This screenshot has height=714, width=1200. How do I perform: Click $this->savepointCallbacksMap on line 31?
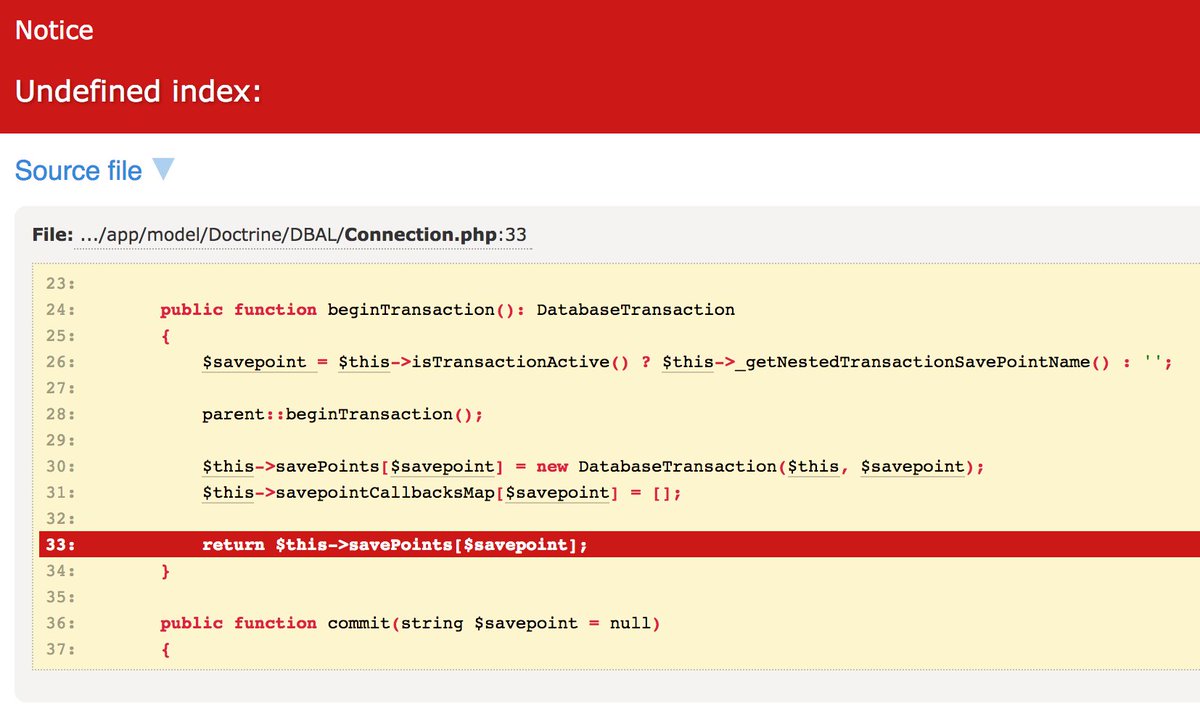click(348, 492)
